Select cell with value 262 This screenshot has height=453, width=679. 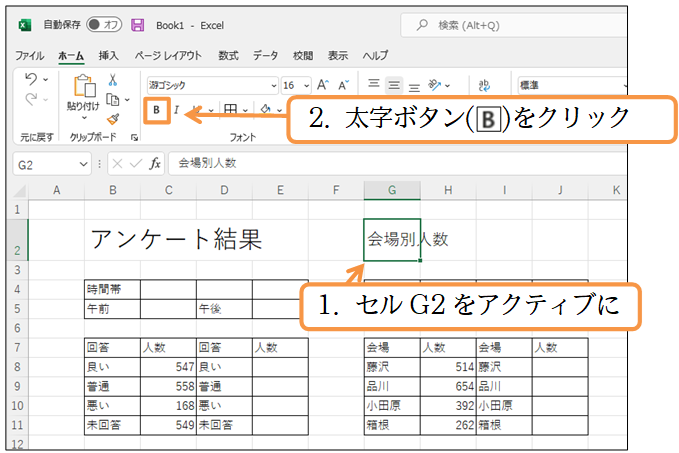(x=448, y=425)
